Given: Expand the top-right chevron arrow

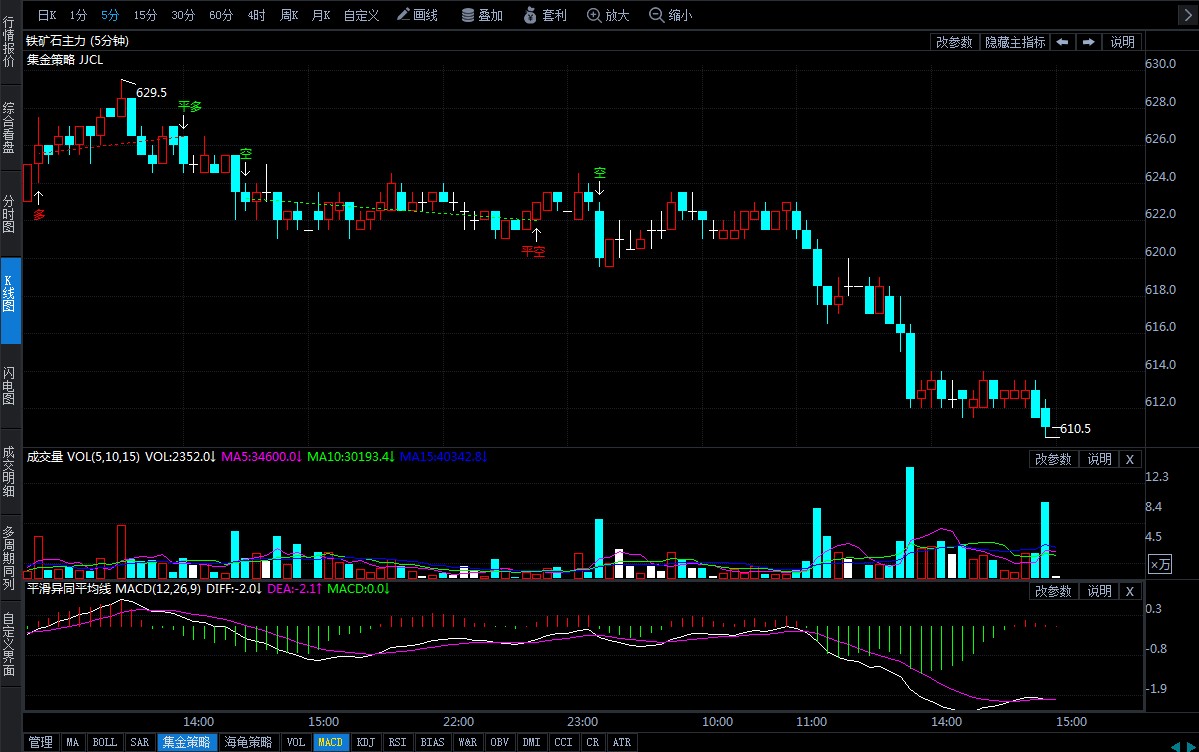Looking at the screenshot, I should (x=1188, y=15).
